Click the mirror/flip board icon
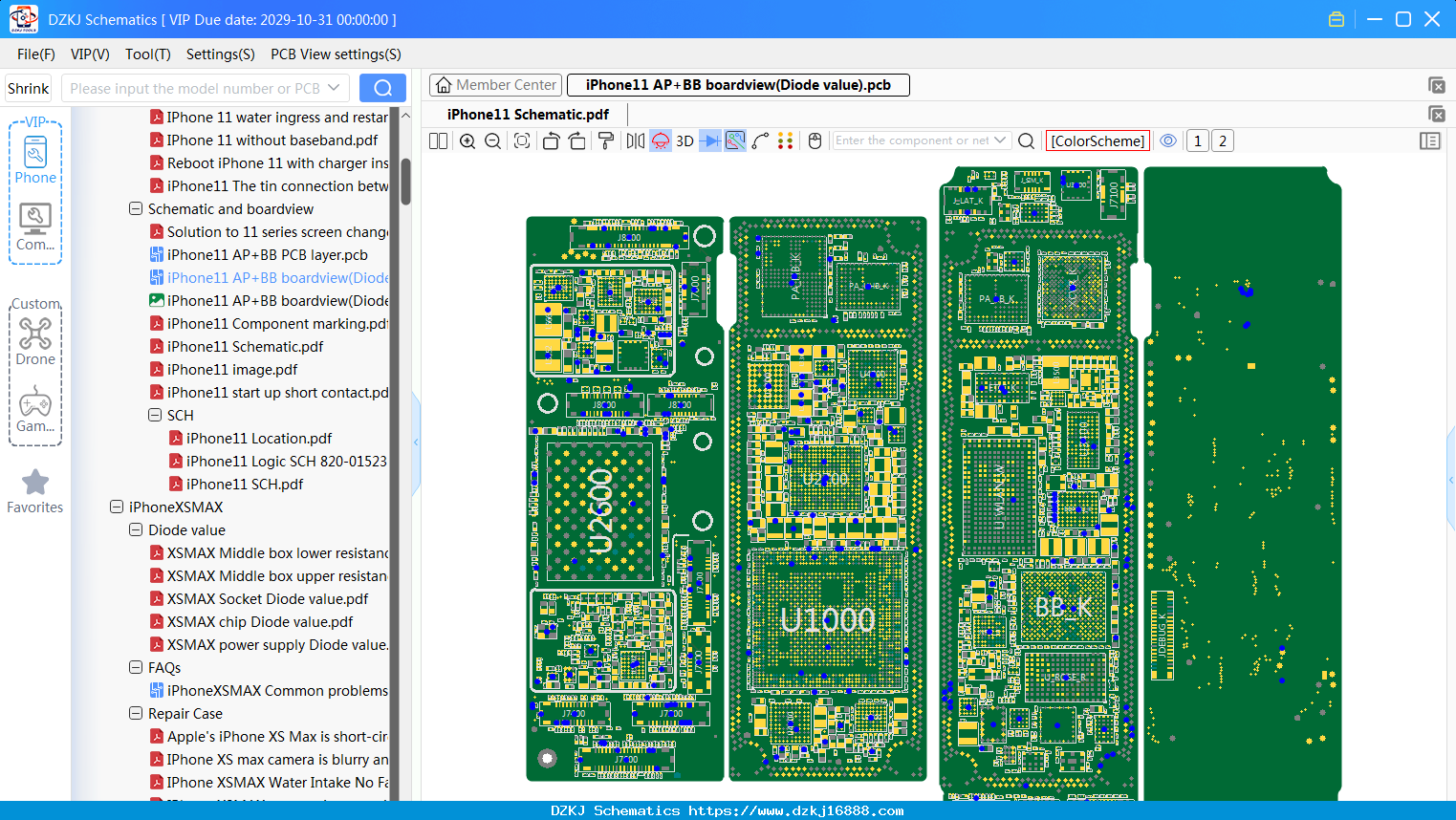 tap(635, 141)
